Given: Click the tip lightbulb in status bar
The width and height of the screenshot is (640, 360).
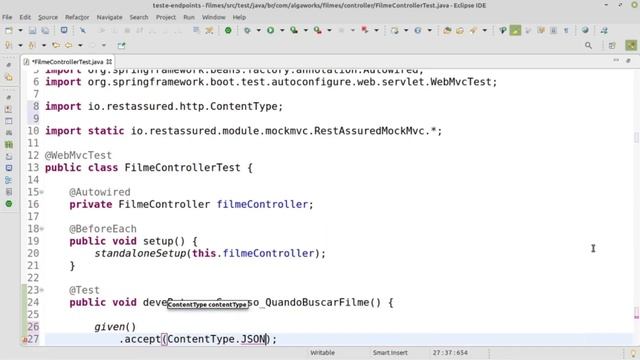Looking at the screenshot, I should click(x=633, y=353).
